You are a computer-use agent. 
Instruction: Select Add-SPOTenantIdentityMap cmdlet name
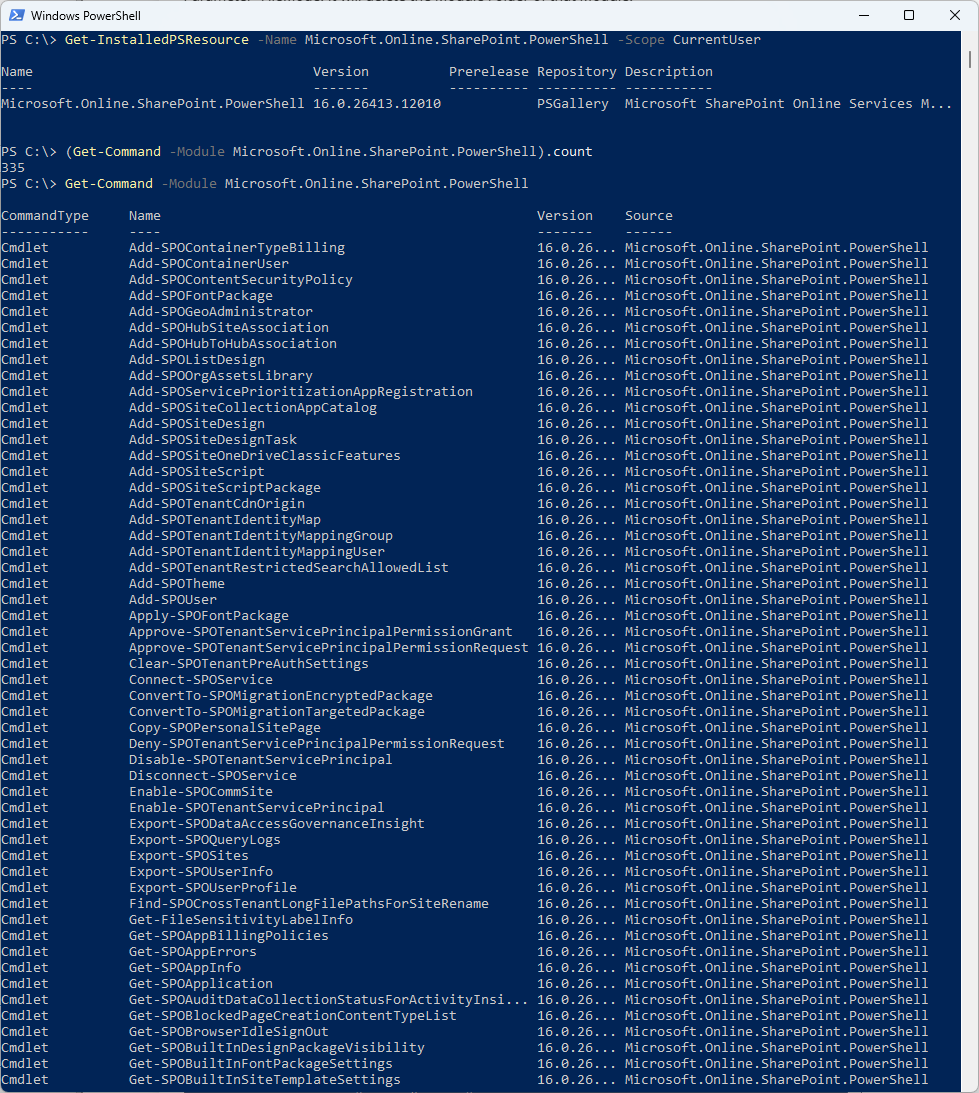[x=225, y=520]
